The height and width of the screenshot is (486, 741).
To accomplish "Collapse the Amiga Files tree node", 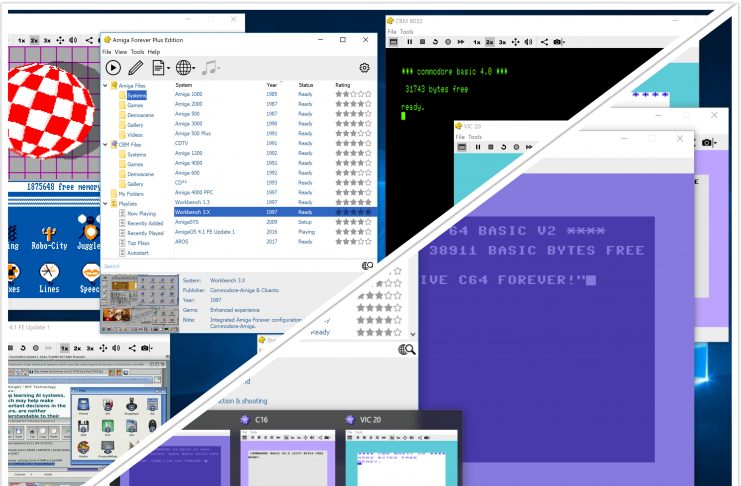I will click(105, 86).
